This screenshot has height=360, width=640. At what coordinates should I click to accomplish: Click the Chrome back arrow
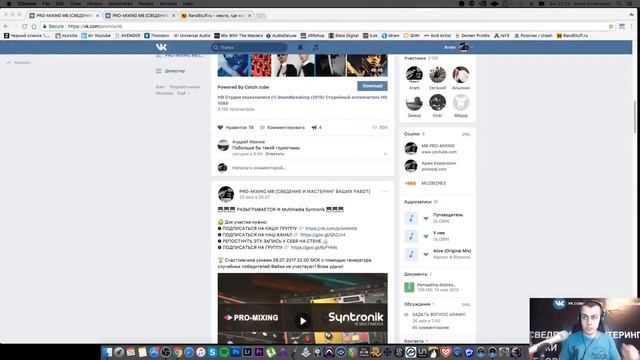[6, 26]
